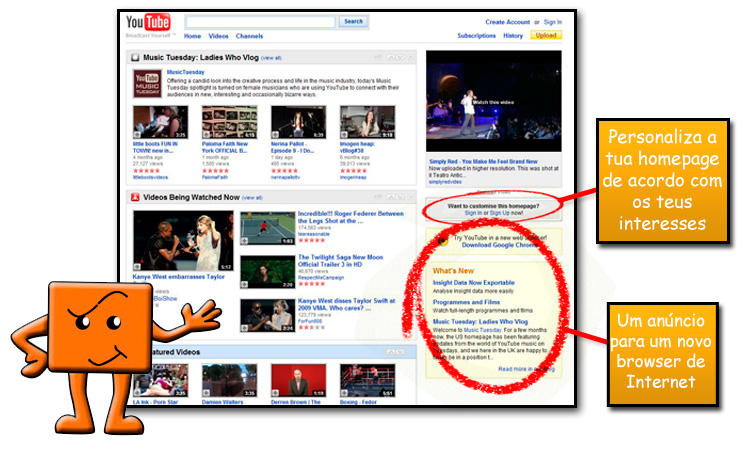Open History page

(513, 35)
